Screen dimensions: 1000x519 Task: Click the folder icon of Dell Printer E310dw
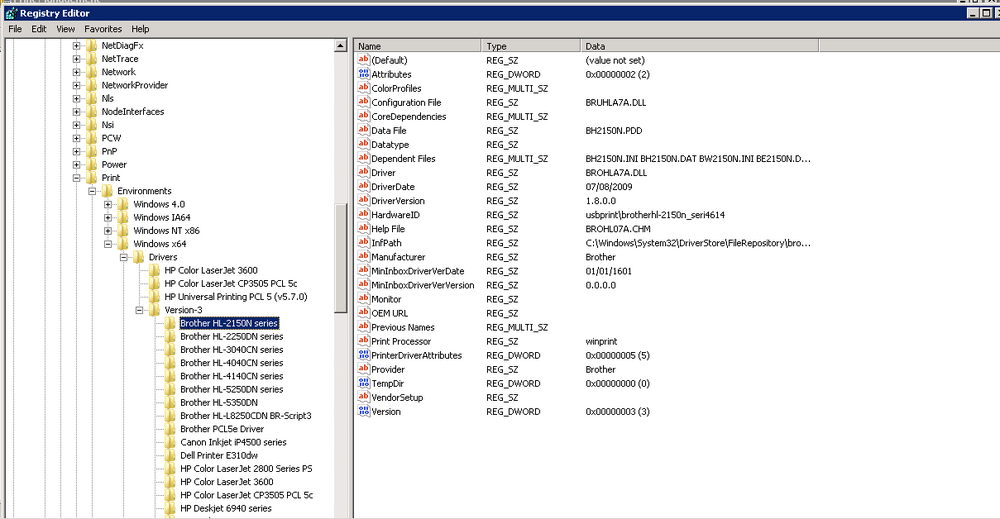coord(170,455)
